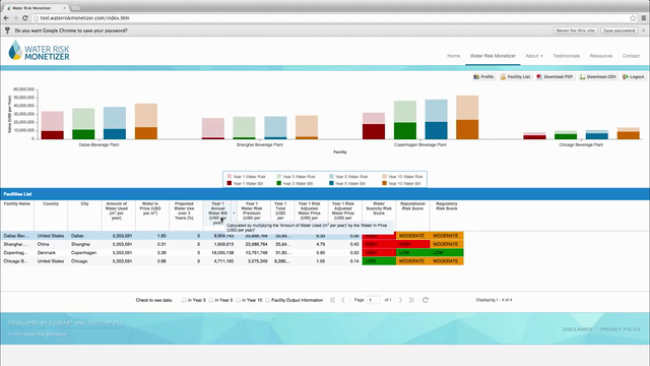Open the Contact nav item
This screenshot has width=650, height=366.
pos(631,56)
